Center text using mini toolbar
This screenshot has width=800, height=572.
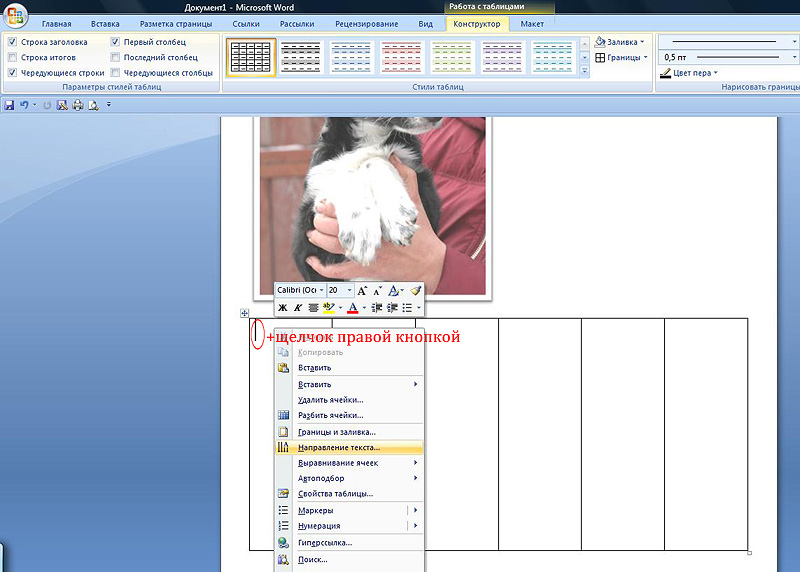[313, 308]
